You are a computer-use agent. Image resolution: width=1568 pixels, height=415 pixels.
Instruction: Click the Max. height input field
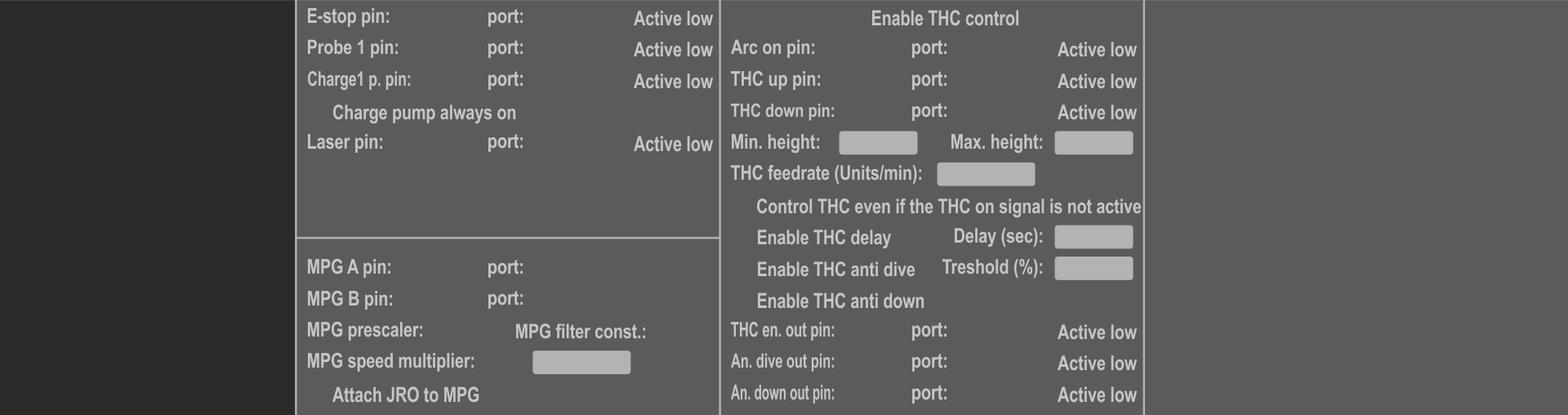(1094, 143)
